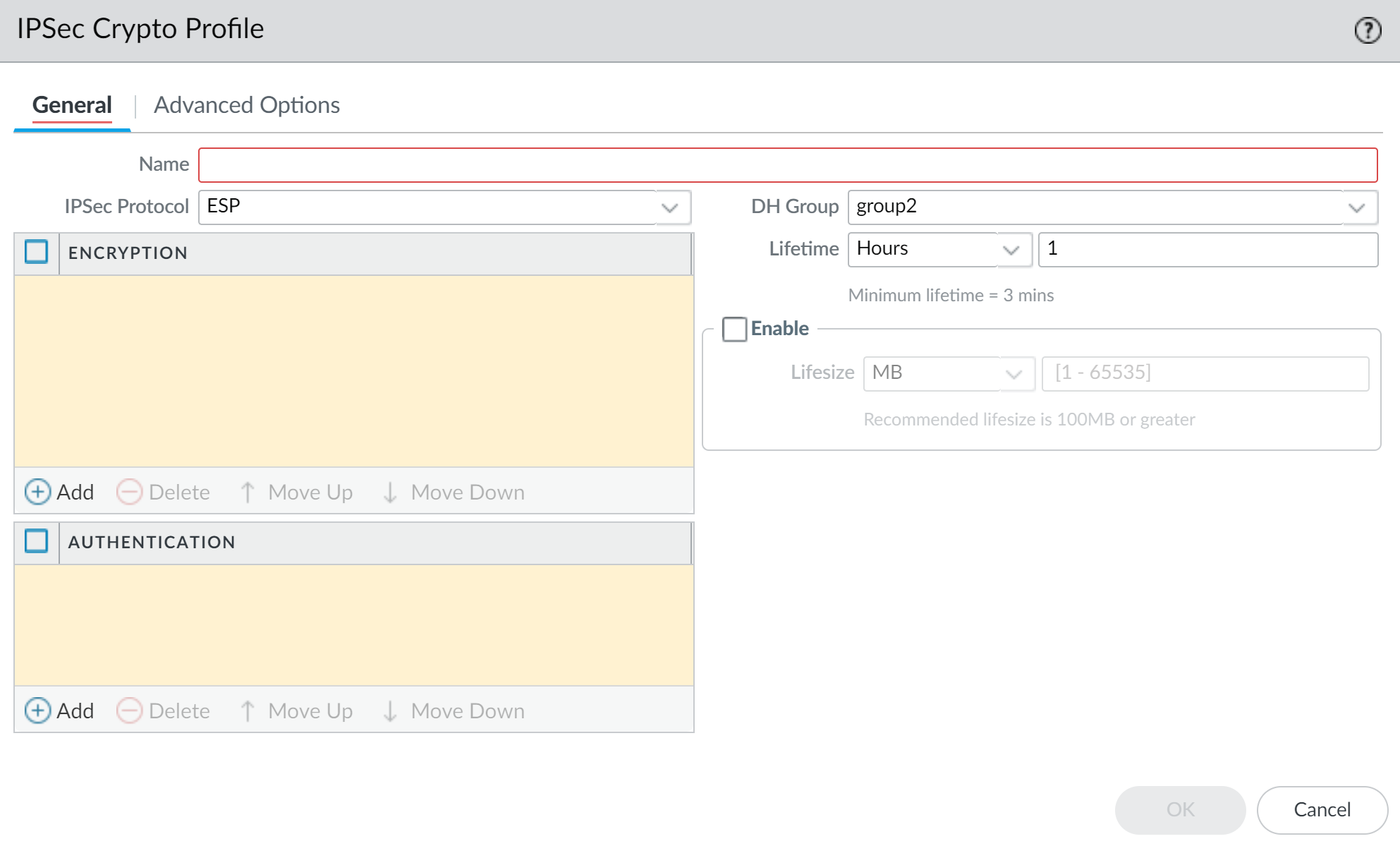This screenshot has width=1400, height=858.
Task: Click Move Up arrow in Encryption section
Action: click(x=248, y=492)
